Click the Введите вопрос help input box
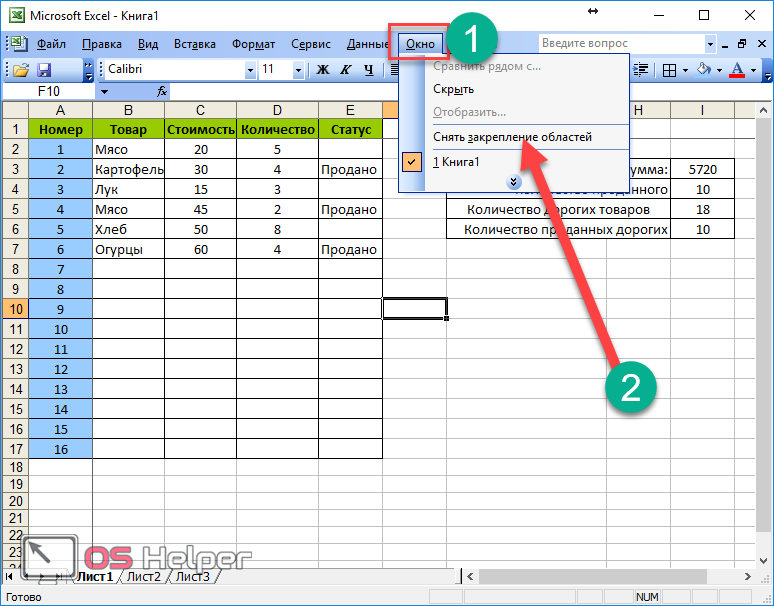The width and height of the screenshot is (774, 606). point(622,43)
